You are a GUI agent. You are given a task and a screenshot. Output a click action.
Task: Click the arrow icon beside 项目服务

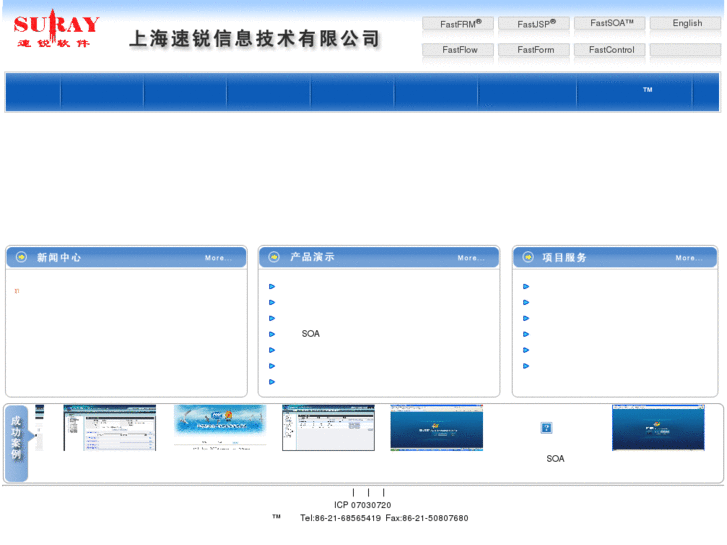tap(528, 257)
